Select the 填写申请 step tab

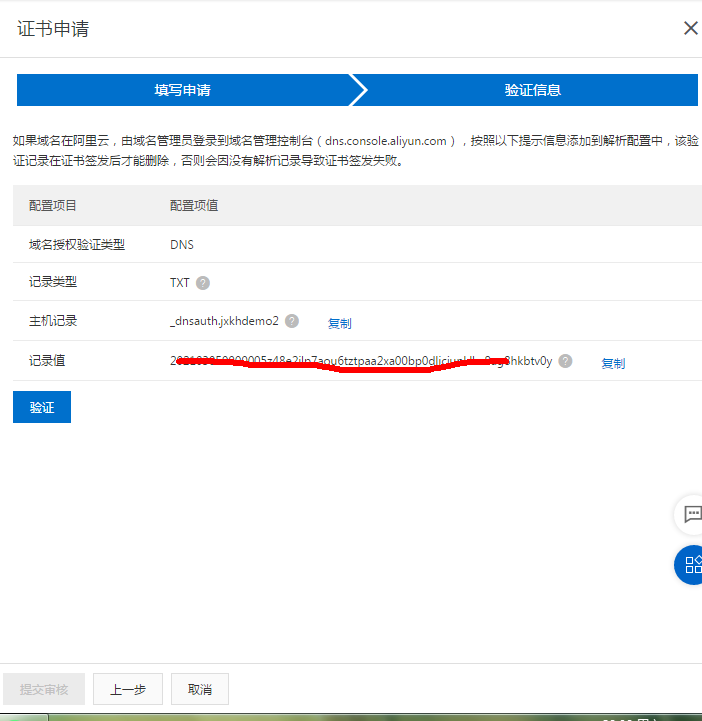tap(182, 90)
